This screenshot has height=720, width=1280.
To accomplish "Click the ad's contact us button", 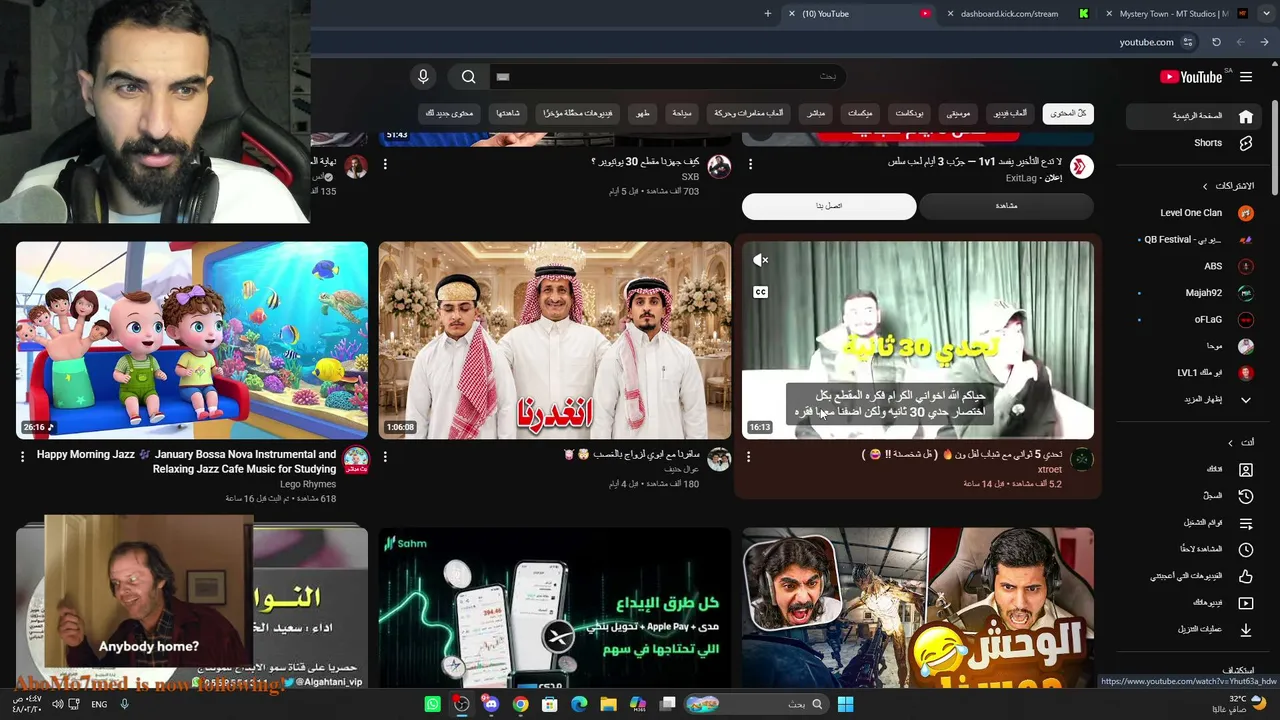I will [829, 206].
